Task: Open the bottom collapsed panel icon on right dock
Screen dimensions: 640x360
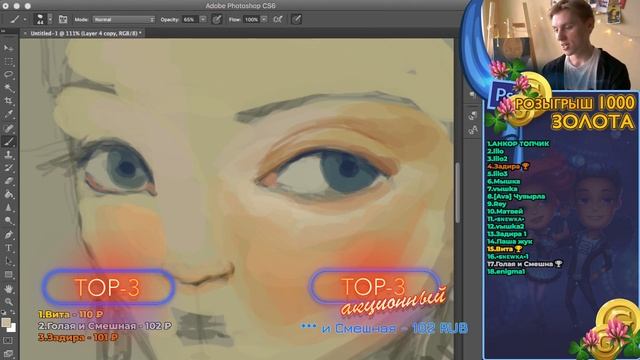Action: coord(473,130)
